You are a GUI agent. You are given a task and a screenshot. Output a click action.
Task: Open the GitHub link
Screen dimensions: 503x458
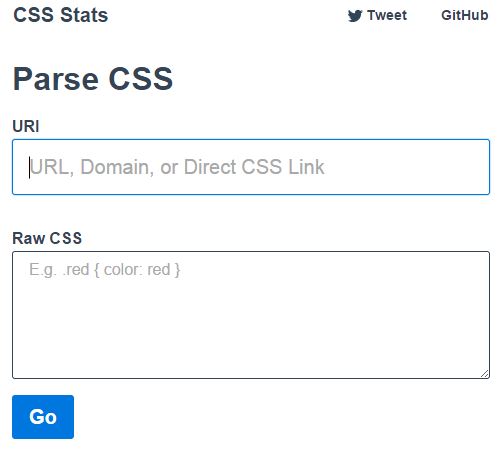click(x=465, y=15)
